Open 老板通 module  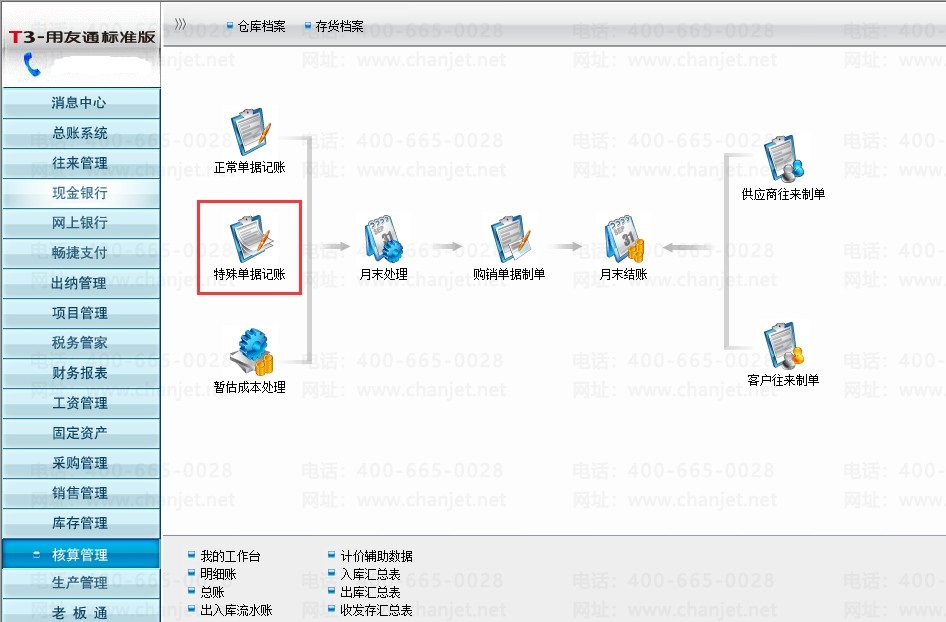click(81, 612)
